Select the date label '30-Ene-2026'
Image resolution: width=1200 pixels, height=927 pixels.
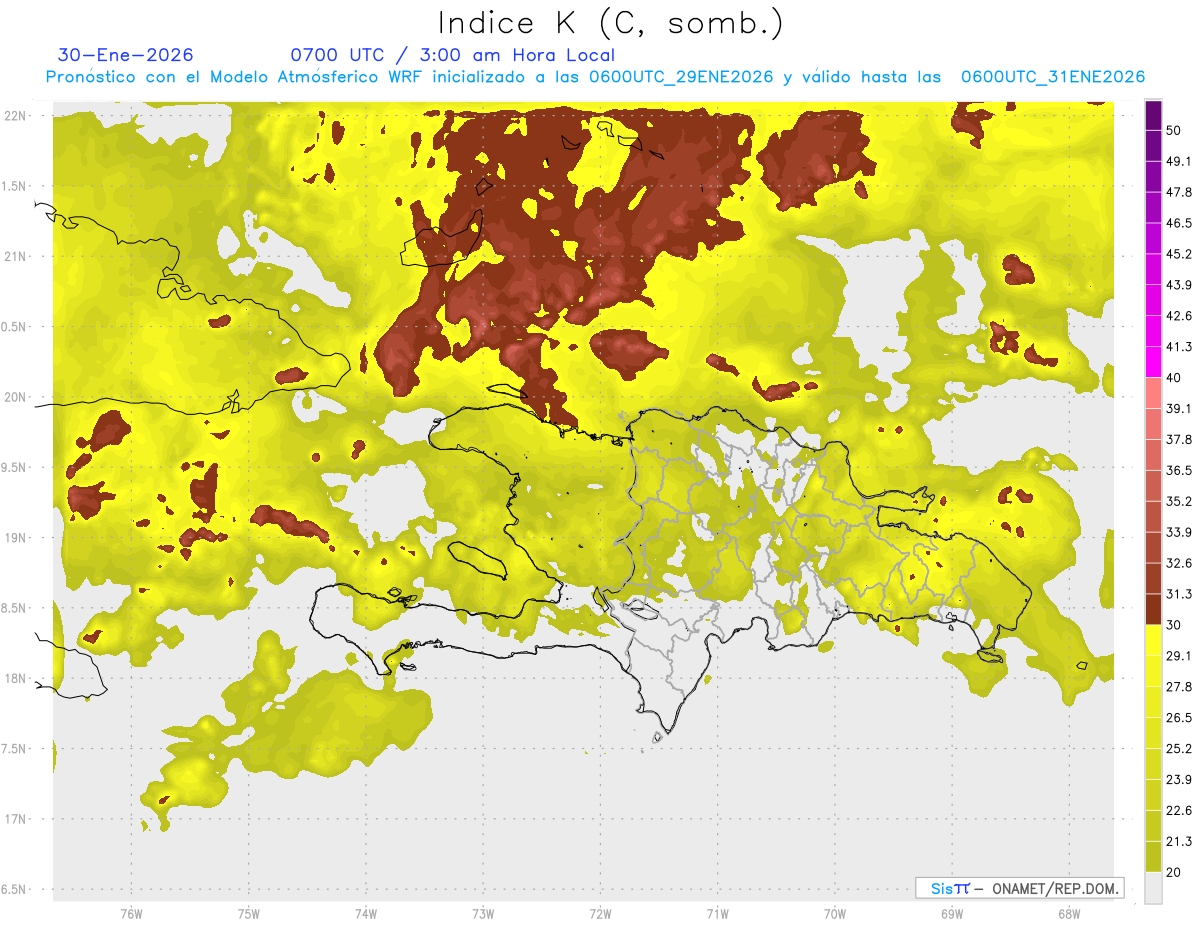click(x=126, y=55)
